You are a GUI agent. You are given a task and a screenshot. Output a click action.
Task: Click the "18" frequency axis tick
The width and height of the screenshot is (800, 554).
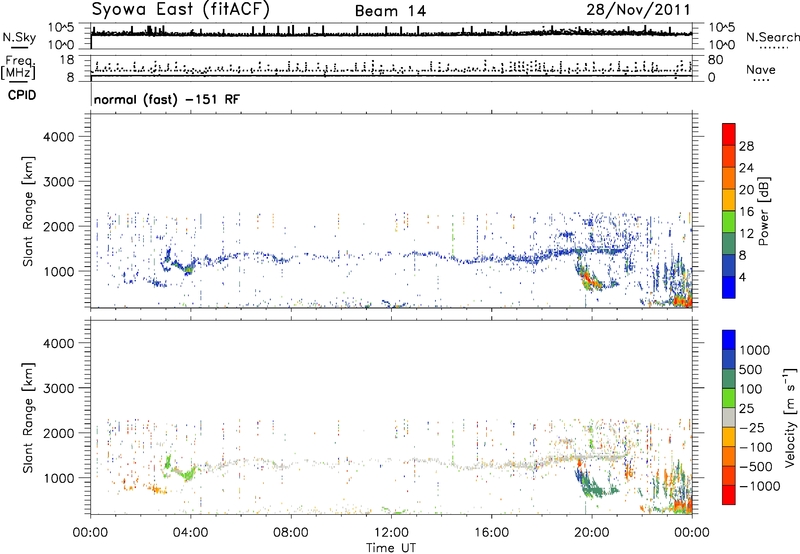[67, 60]
